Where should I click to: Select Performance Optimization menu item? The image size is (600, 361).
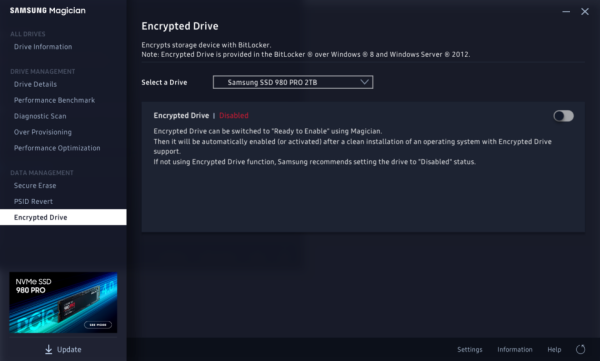click(57, 148)
